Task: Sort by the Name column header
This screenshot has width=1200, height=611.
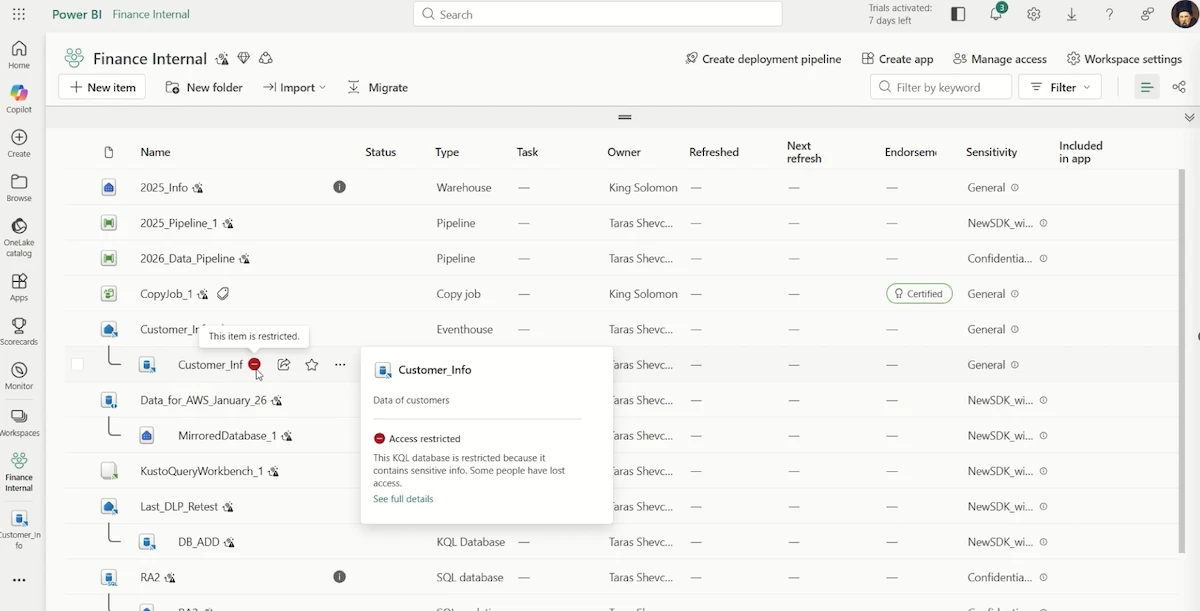Action: [x=155, y=152]
